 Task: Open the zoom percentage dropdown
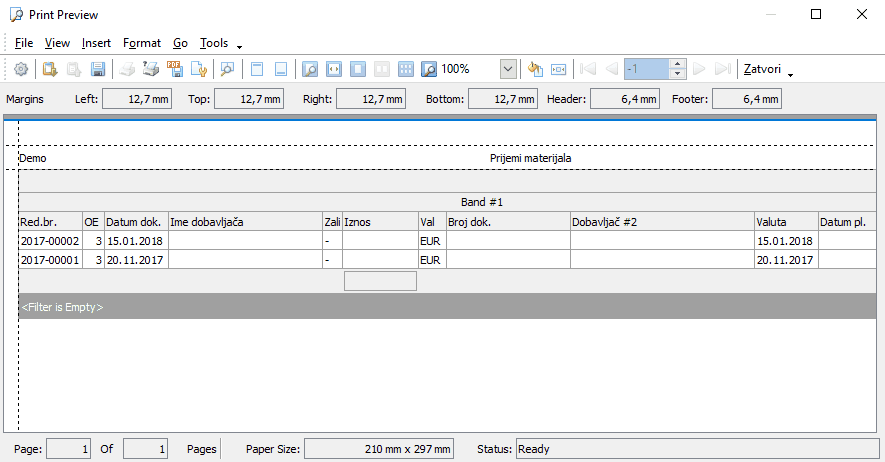[x=508, y=69]
